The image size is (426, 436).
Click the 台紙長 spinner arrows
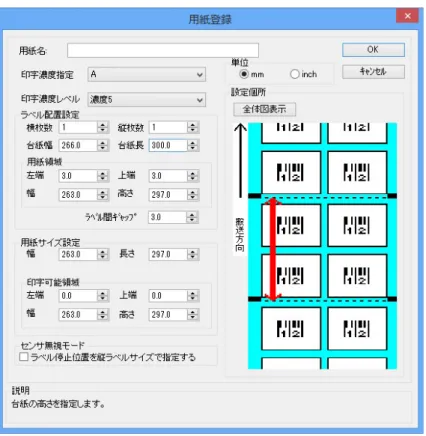pyautogui.click(x=193, y=145)
